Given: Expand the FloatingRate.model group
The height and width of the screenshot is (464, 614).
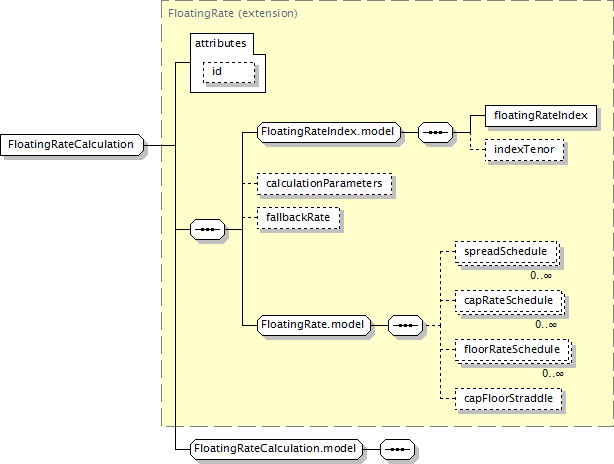Looking at the screenshot, I should tap(313, 325).
